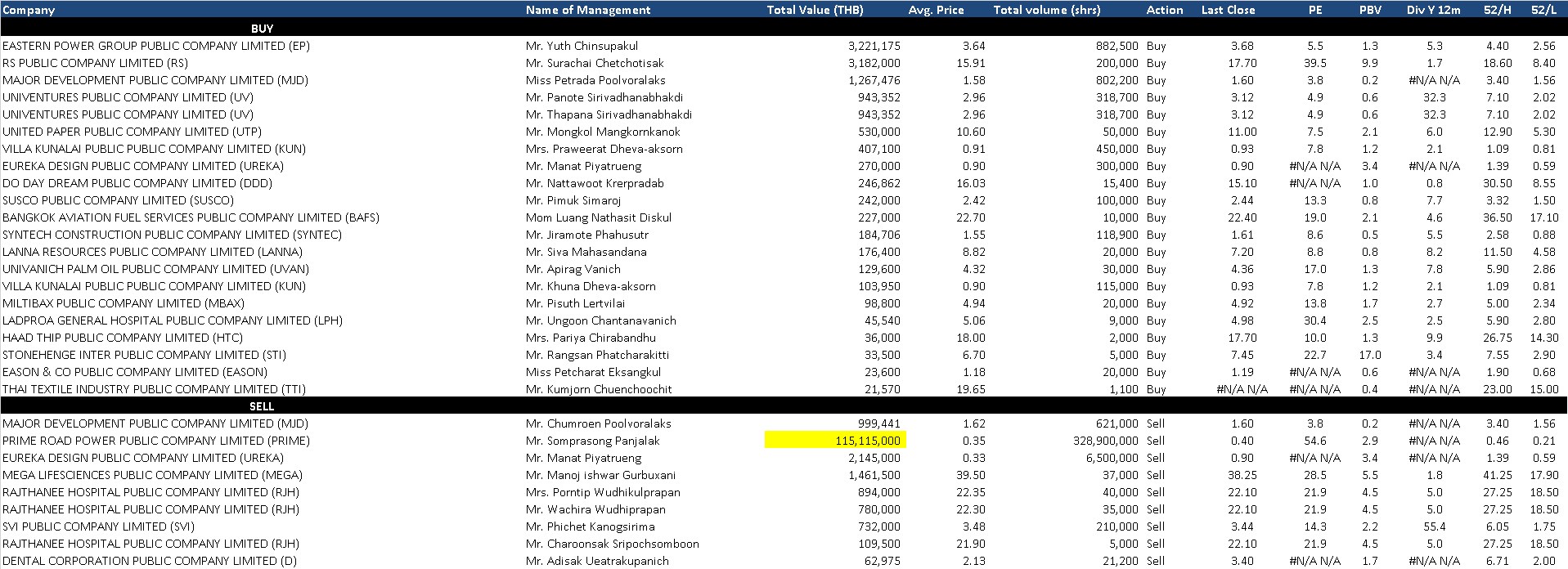Click Mr. Khuna Dheva-aksorn cell
The width and height of the screenshot is (1568, 569).
(x=591, y=286)
